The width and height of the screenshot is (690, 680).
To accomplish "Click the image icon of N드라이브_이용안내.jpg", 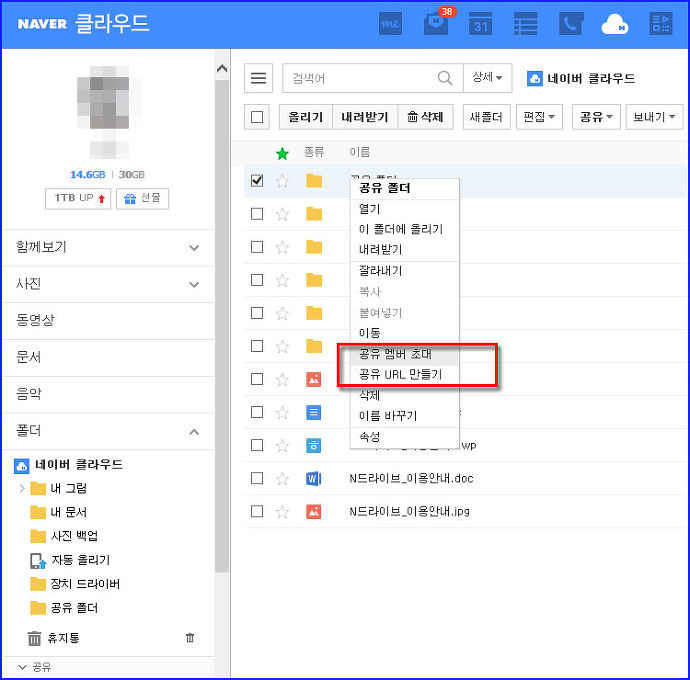I will [x=313, y=511].
